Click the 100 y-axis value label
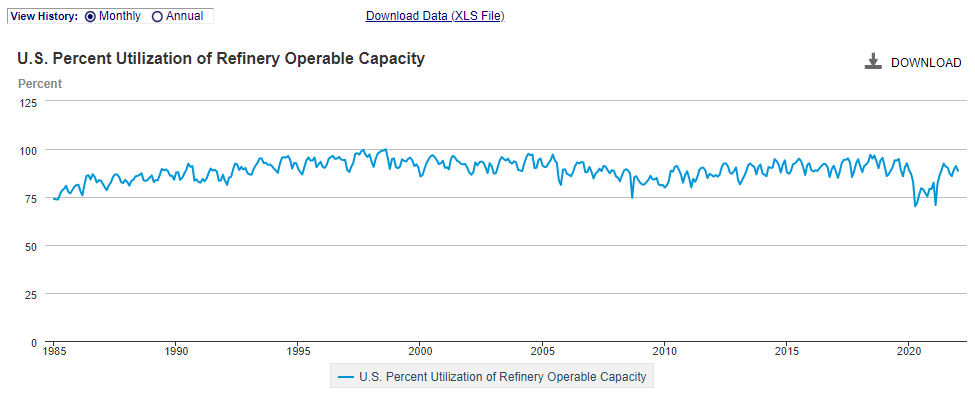The width and height of the screenshot is (975, 396). point(29,150)
